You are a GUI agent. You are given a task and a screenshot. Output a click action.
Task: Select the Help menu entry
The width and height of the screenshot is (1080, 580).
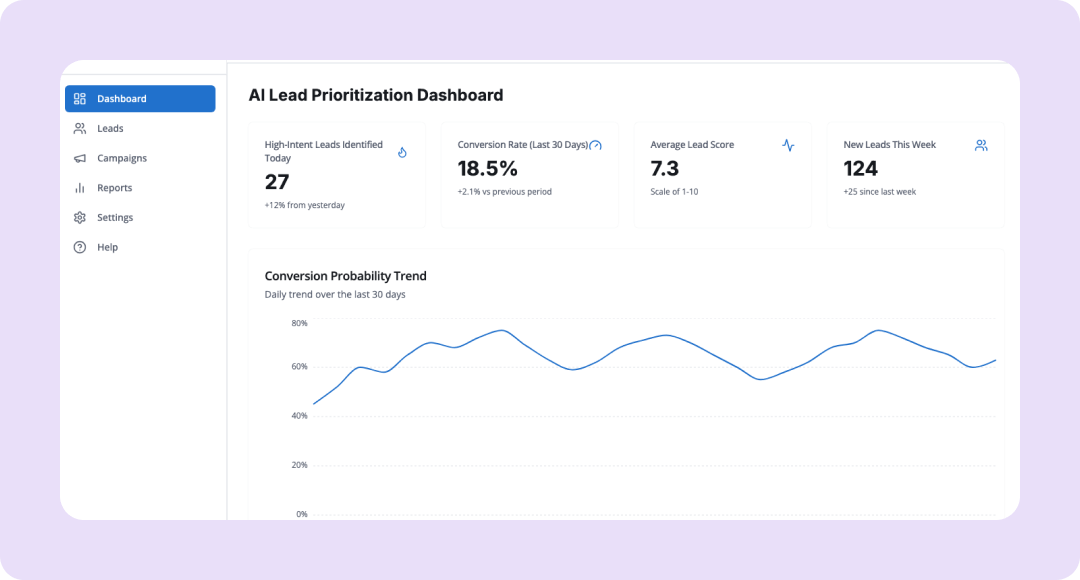(107, 247)
